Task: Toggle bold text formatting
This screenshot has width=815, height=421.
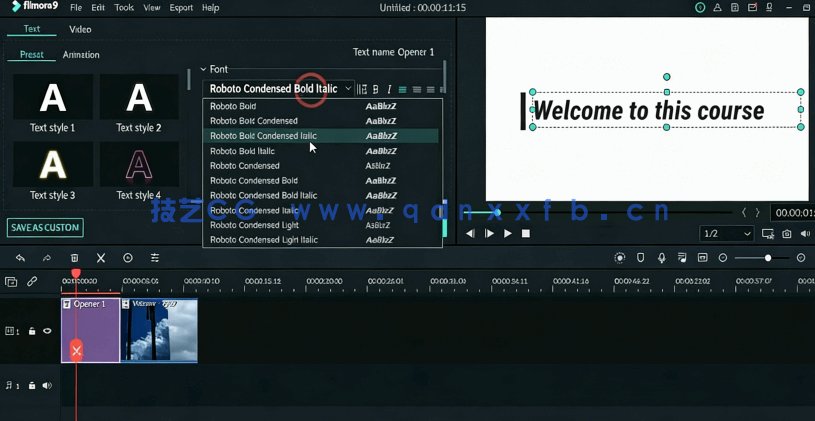Action: 376,90
